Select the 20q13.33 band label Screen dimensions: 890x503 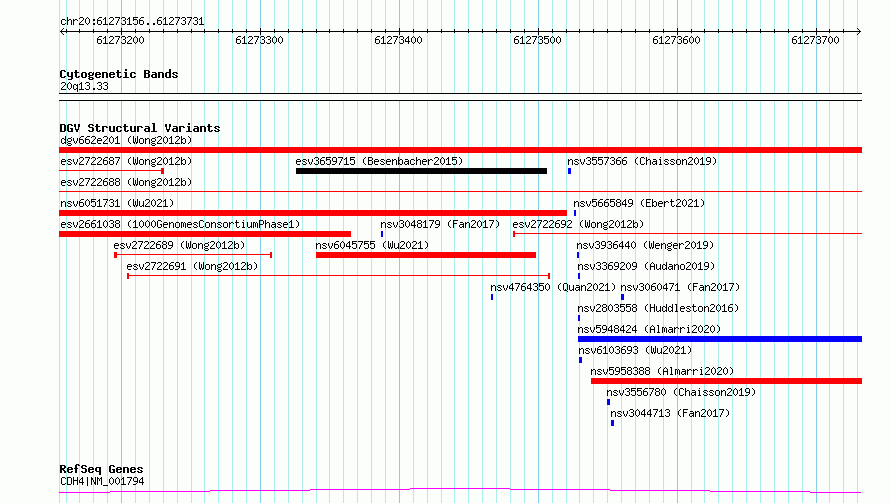pos(84,86)
